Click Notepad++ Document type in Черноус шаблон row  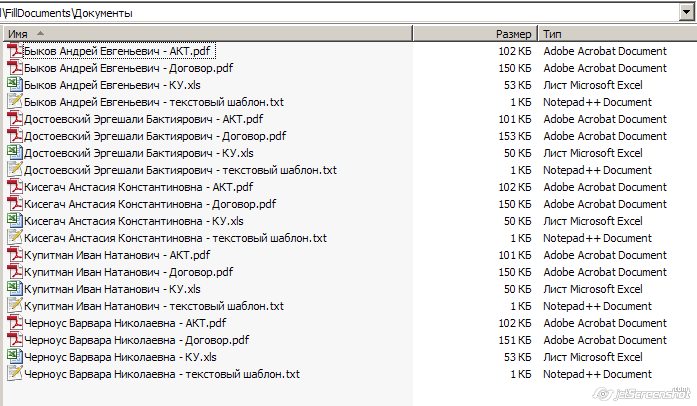[x=597, y=374]
